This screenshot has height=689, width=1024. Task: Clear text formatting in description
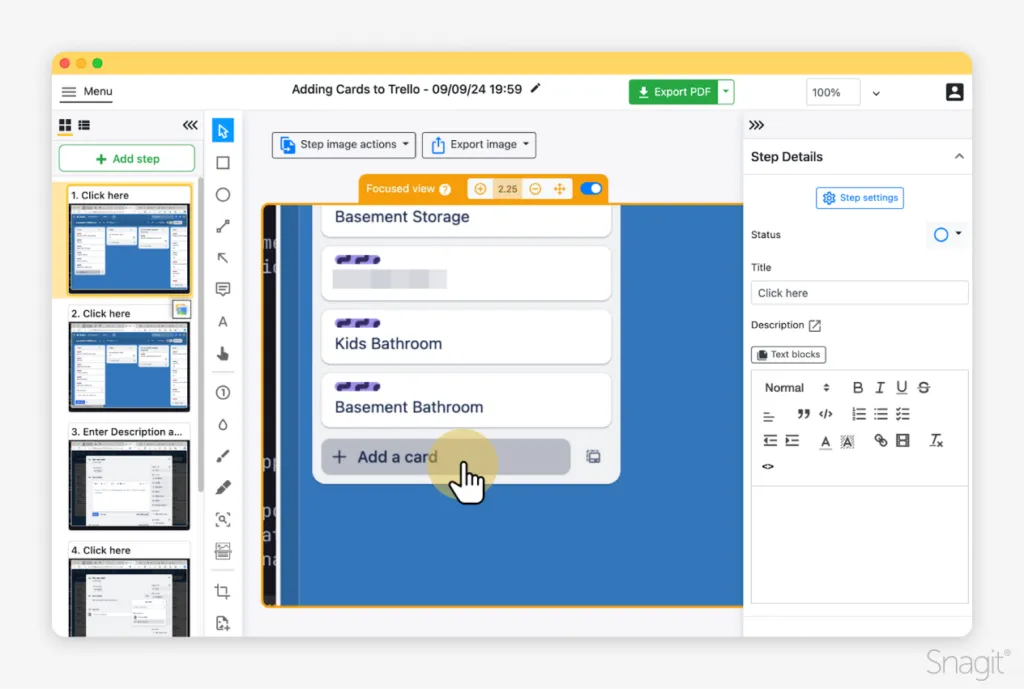tap(936, 441)
